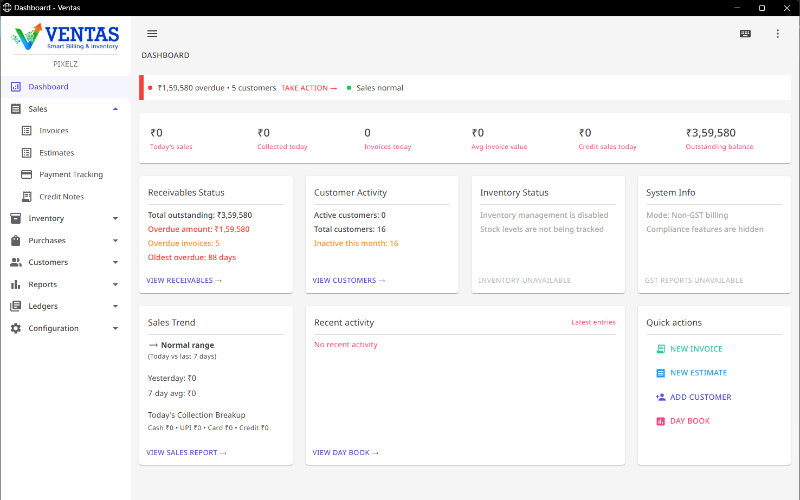Click the Credit Notes icon
The width and height of the screenshot is (800, 500).
(x=27, y=196)
